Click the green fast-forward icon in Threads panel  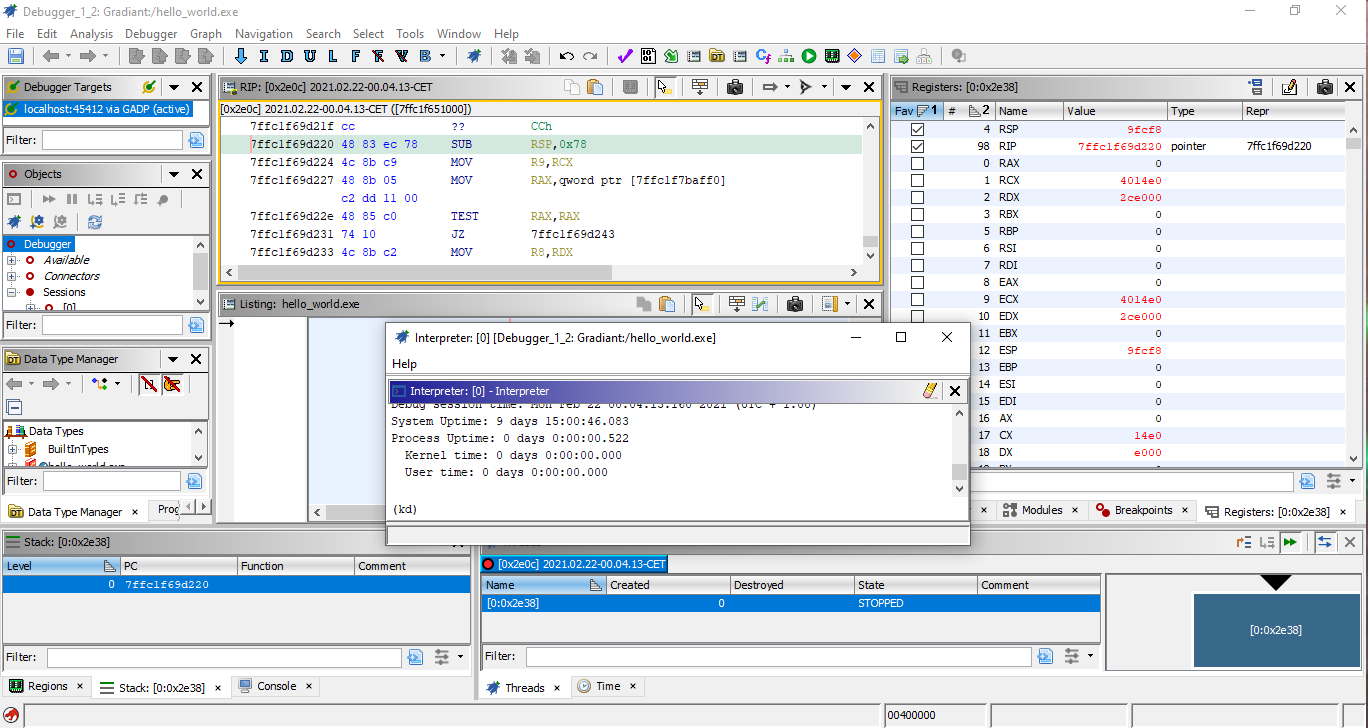pos(1291,542)
